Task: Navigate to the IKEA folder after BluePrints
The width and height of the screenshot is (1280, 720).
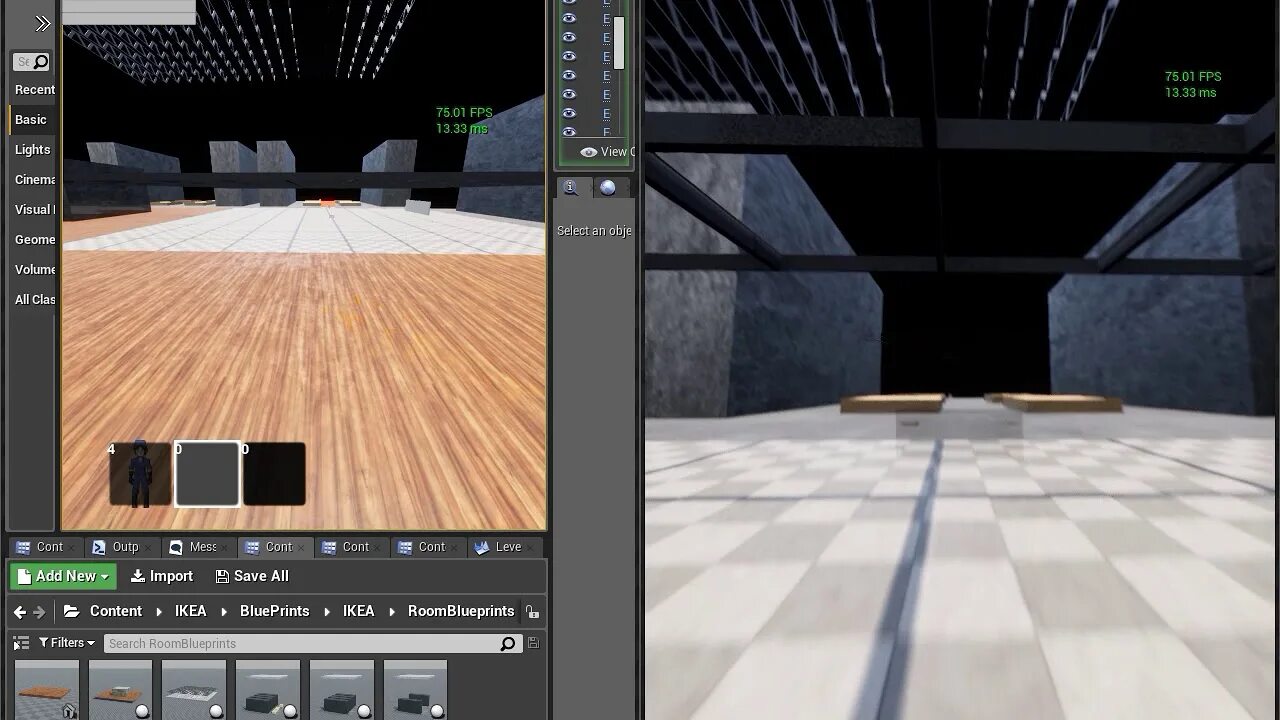Action: click(x=359, y=611)
